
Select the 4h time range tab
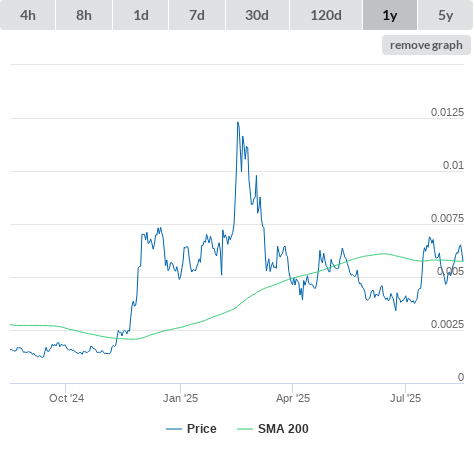pyautogui.click(x=28, y=15)
